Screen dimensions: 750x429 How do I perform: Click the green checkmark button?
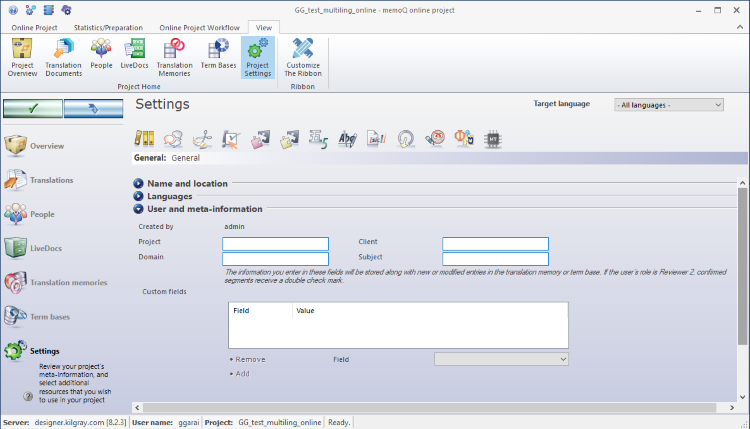click(x=32, y=108)
